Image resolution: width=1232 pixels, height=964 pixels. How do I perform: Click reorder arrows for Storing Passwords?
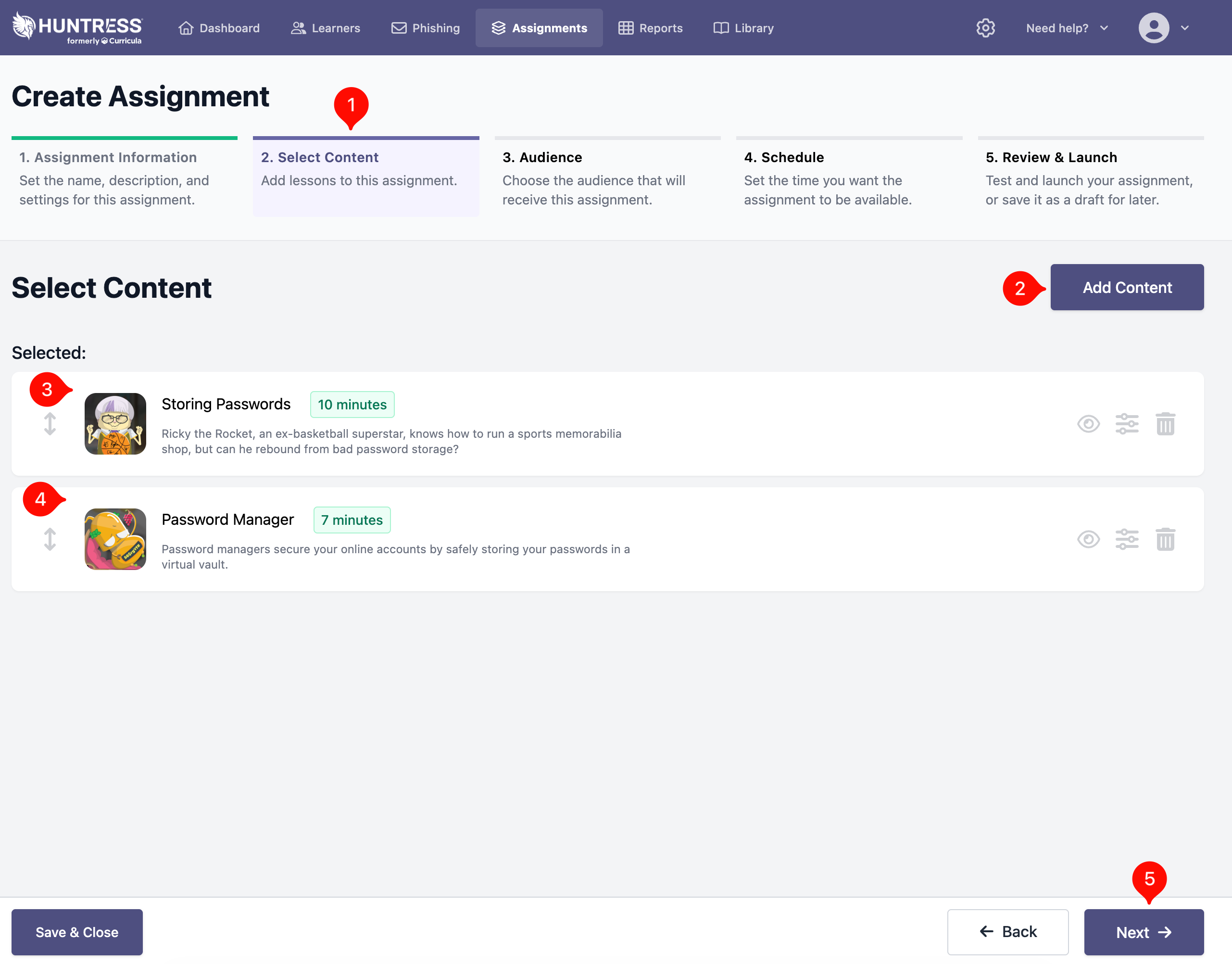click(50, 424)
